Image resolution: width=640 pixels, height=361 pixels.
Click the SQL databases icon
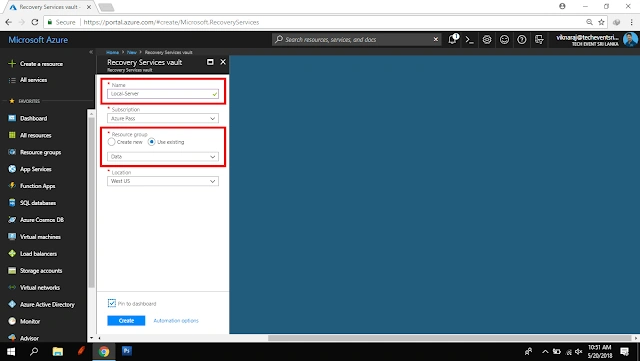pyautogui.click(x=12, y=203)
